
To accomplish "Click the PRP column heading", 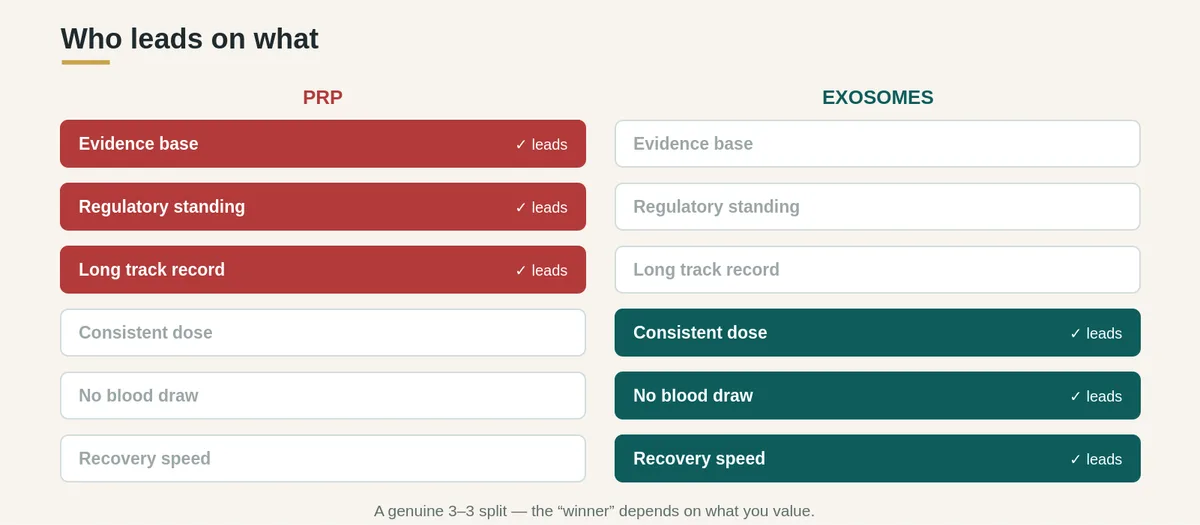I will point(323,98).
